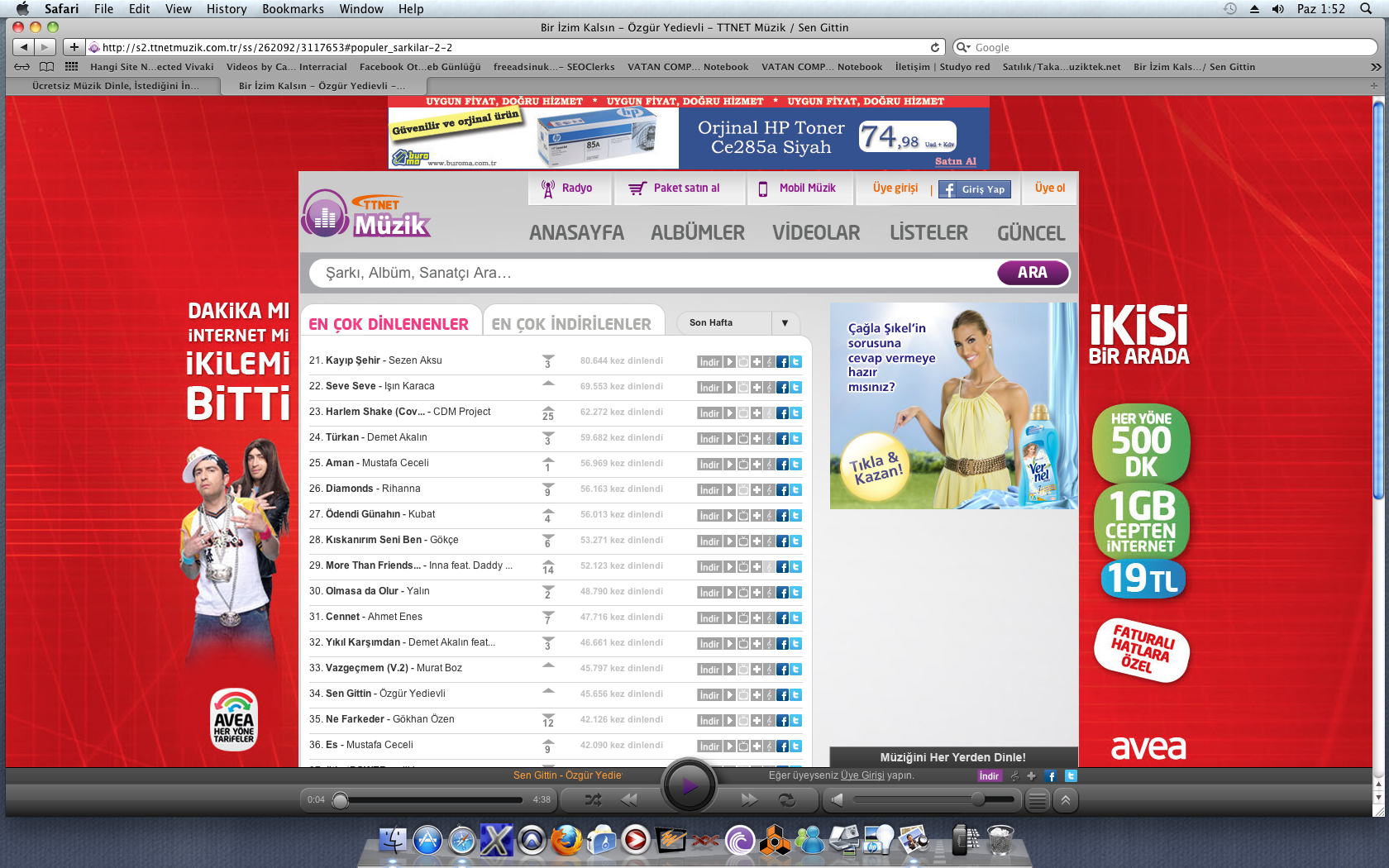Click the player's previous track button

point(629,799)
